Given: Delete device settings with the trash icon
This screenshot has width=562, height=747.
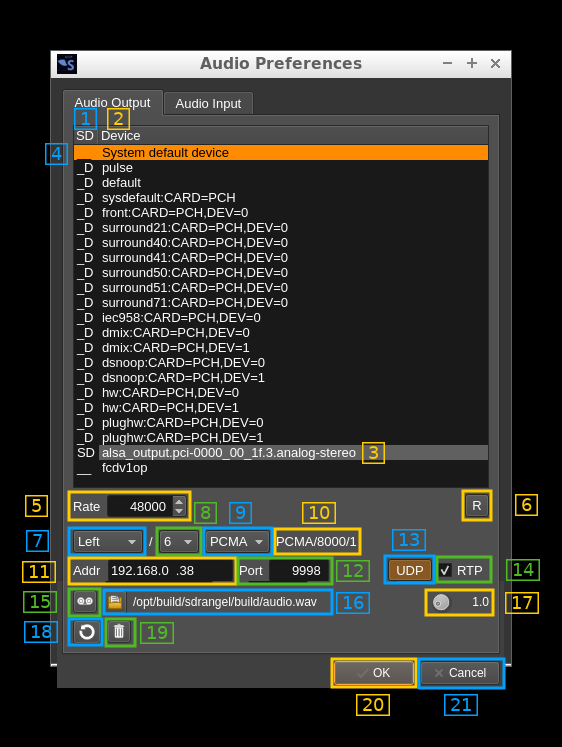Looking at the screenshot, I should coord(119,632).
